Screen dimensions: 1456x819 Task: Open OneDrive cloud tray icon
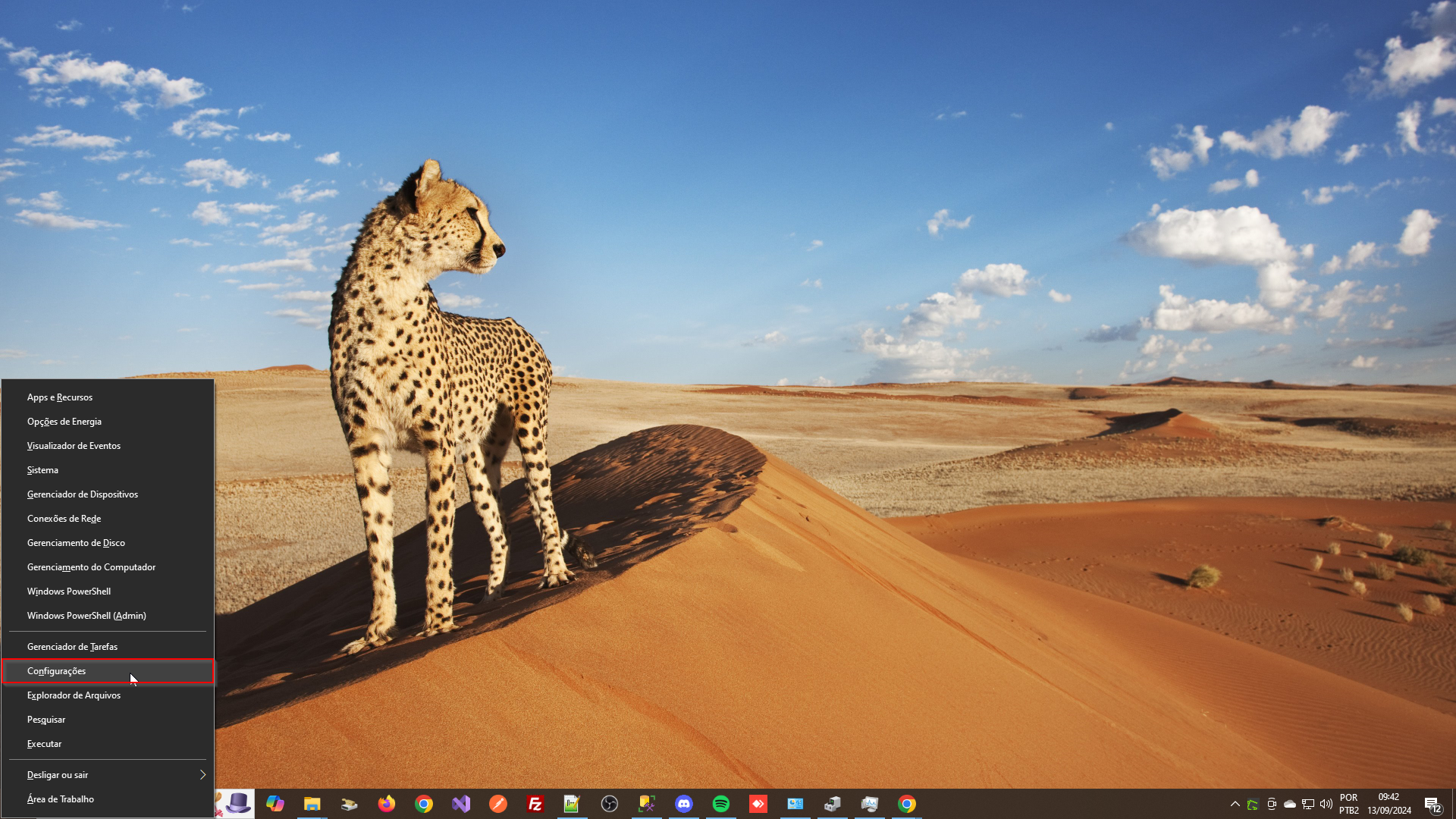tap(1289, 805)
